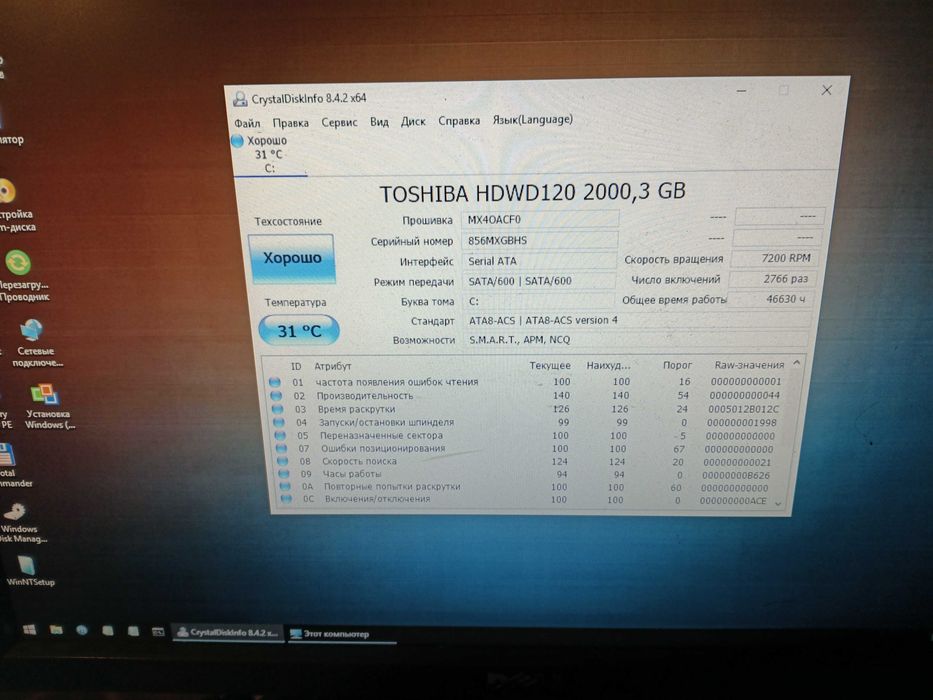Click the power-on count 2766 раз value

point(772,279)
